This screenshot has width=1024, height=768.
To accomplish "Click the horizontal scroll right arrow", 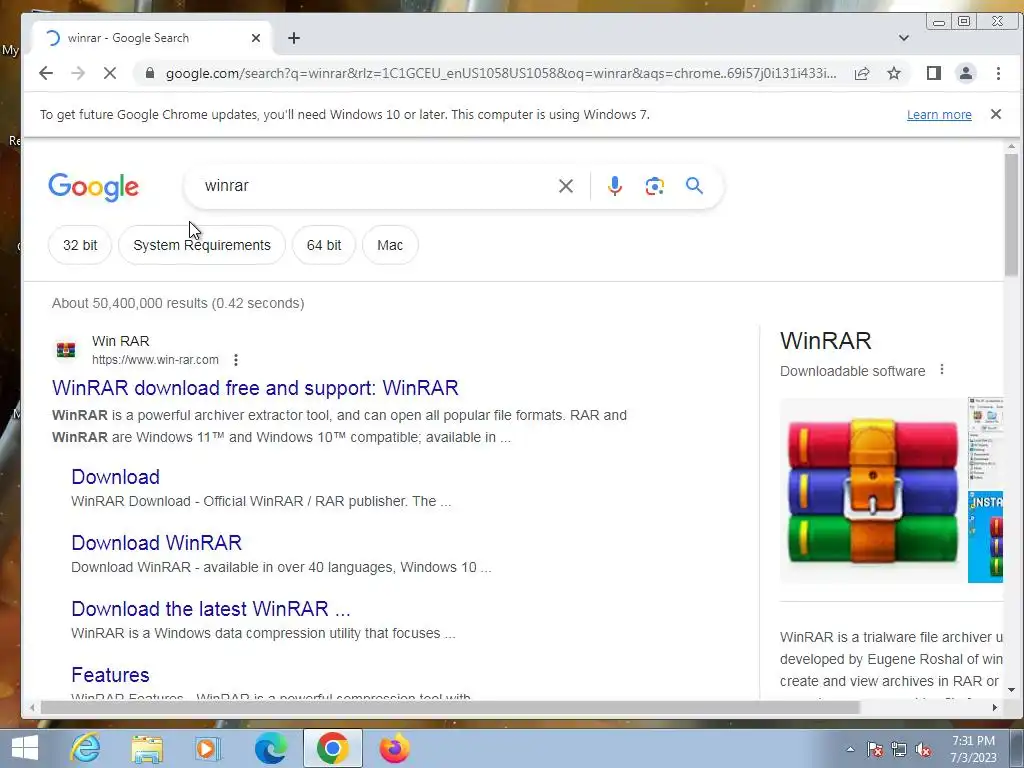I will pos(995,707).
